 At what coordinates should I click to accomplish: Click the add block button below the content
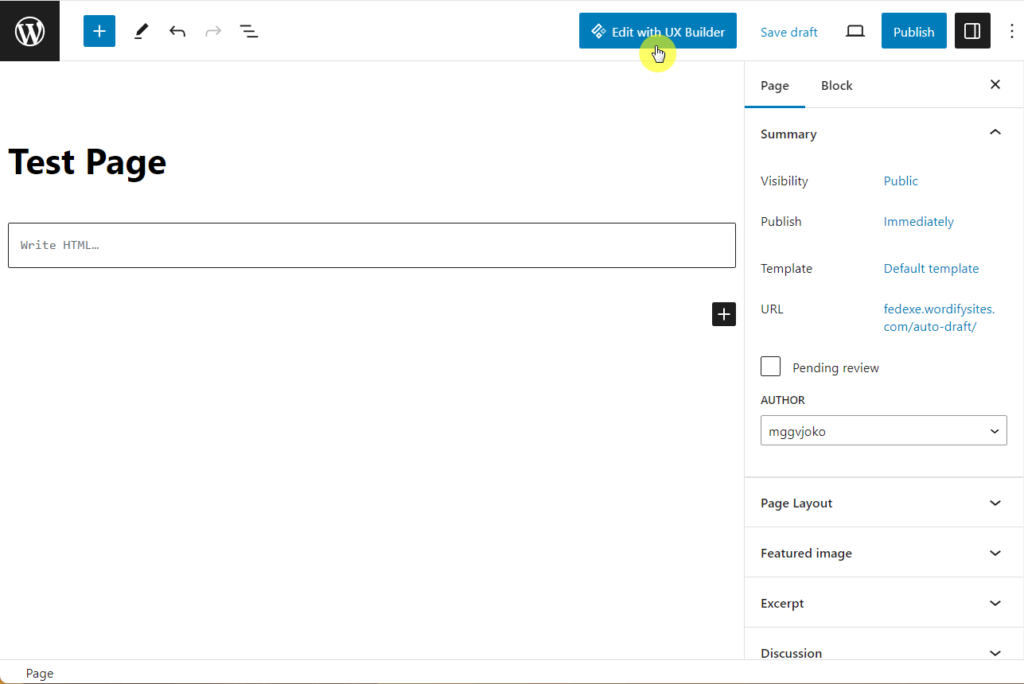[723, 314]
